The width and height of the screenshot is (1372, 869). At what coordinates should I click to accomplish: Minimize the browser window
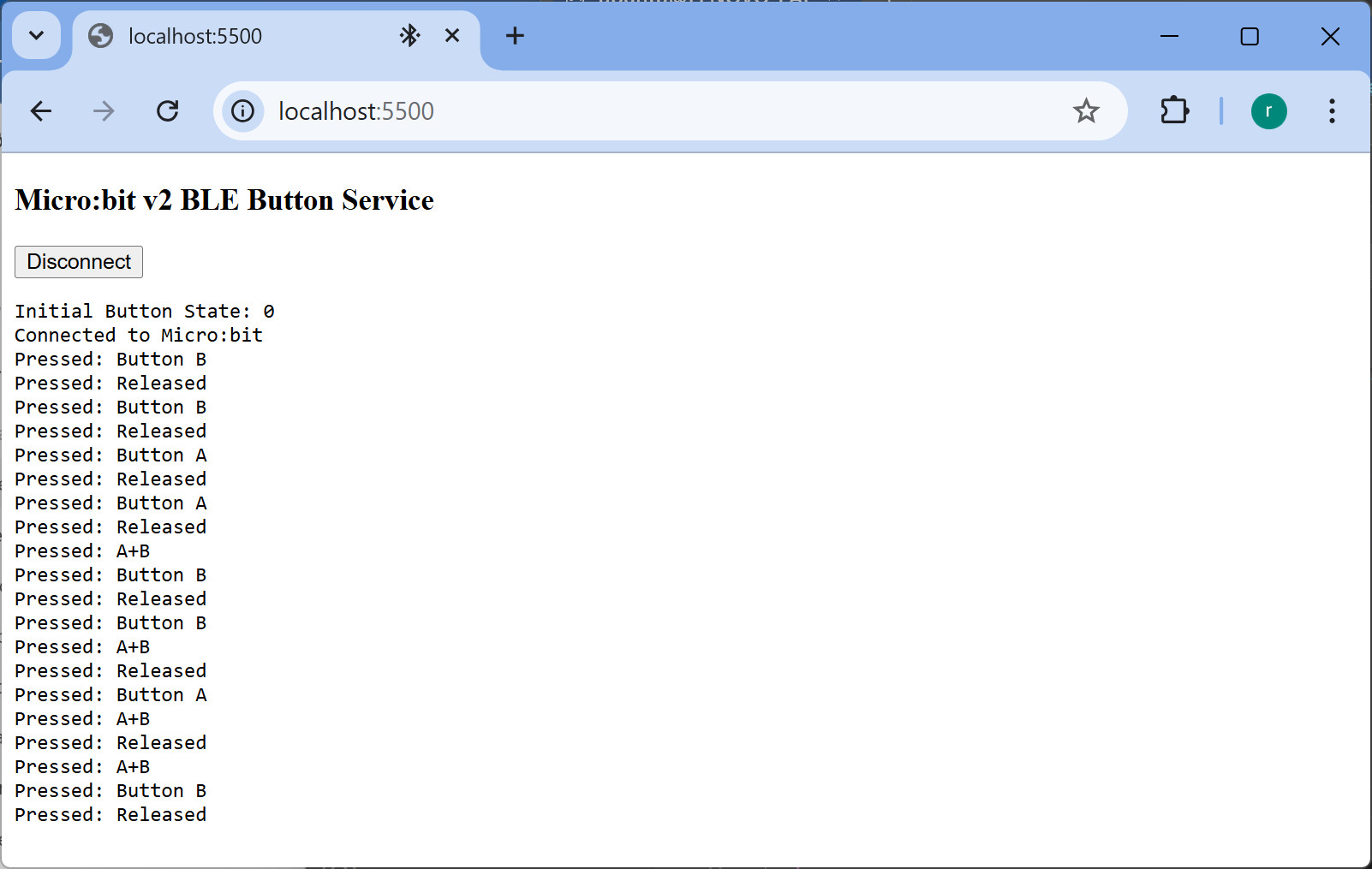click(1169, 36)
